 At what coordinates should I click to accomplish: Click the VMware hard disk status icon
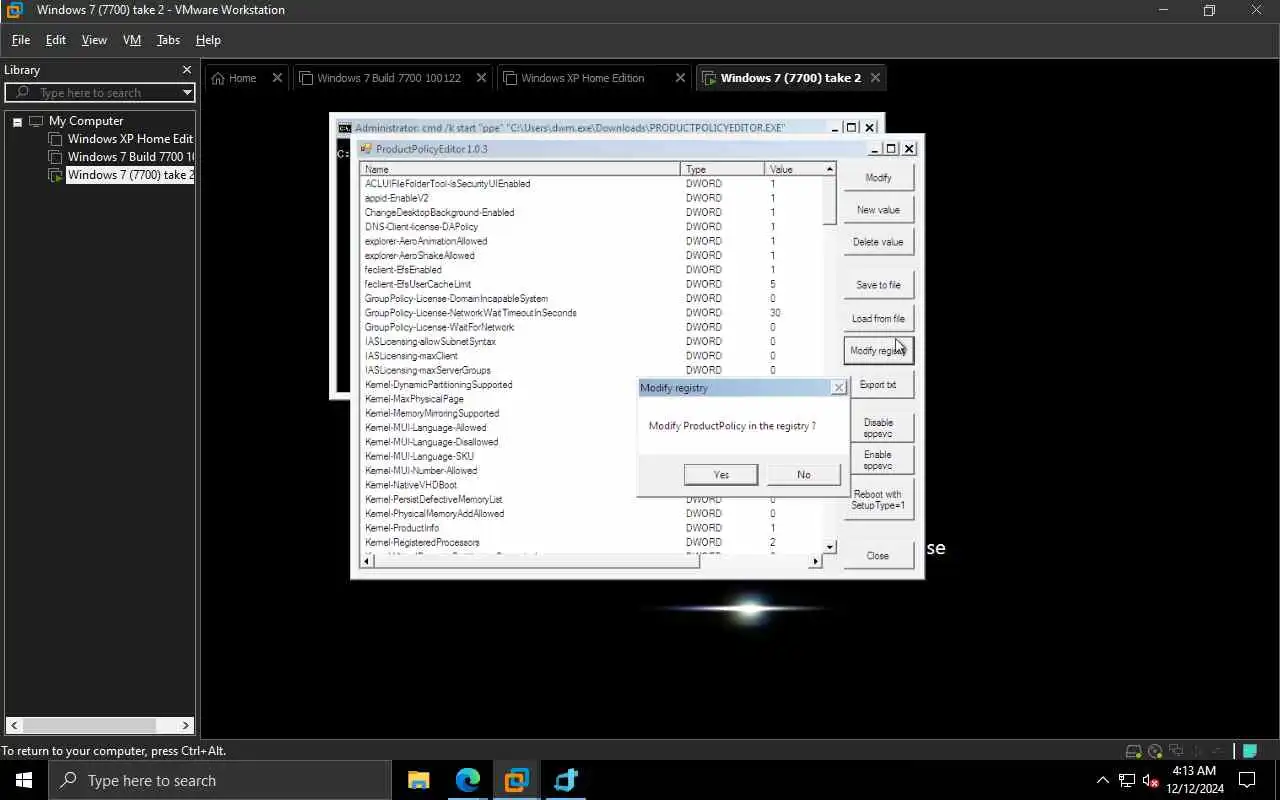click(1133, 751)
